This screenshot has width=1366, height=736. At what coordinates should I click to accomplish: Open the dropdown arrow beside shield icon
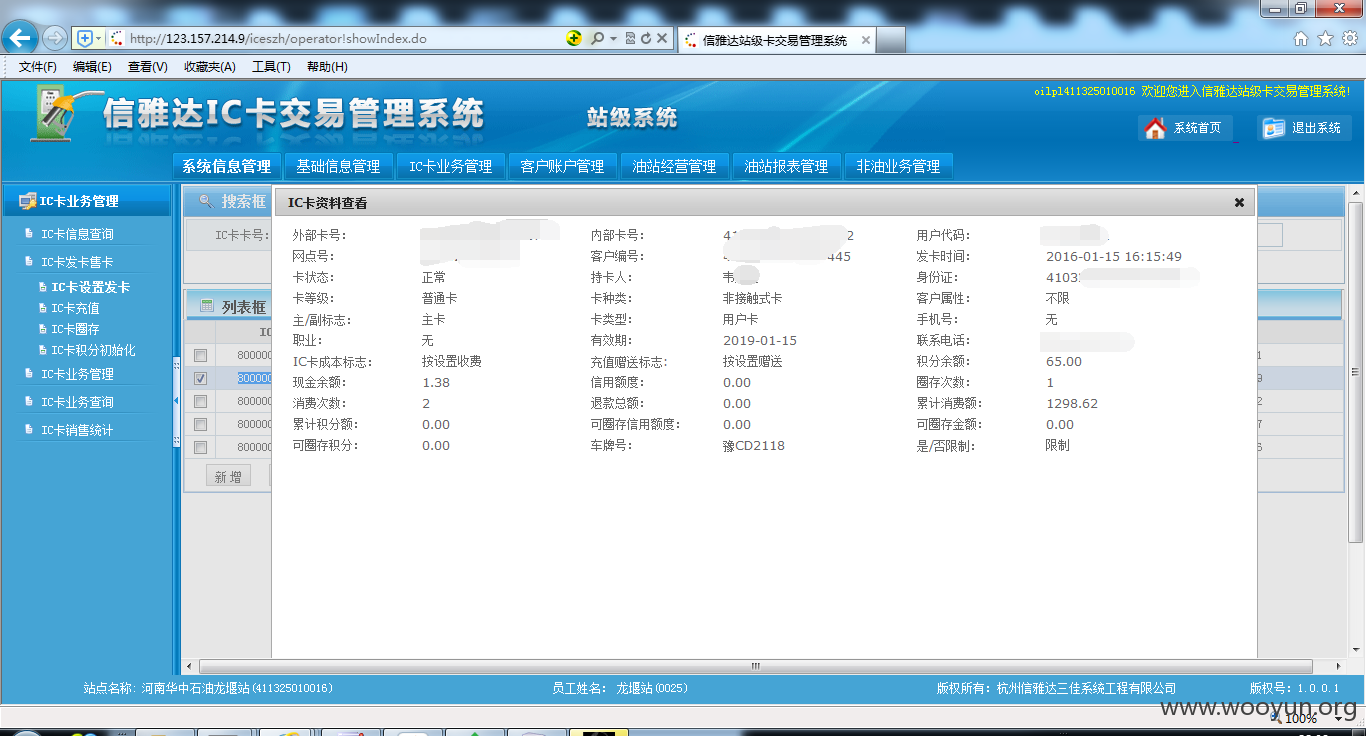[98, 38]
